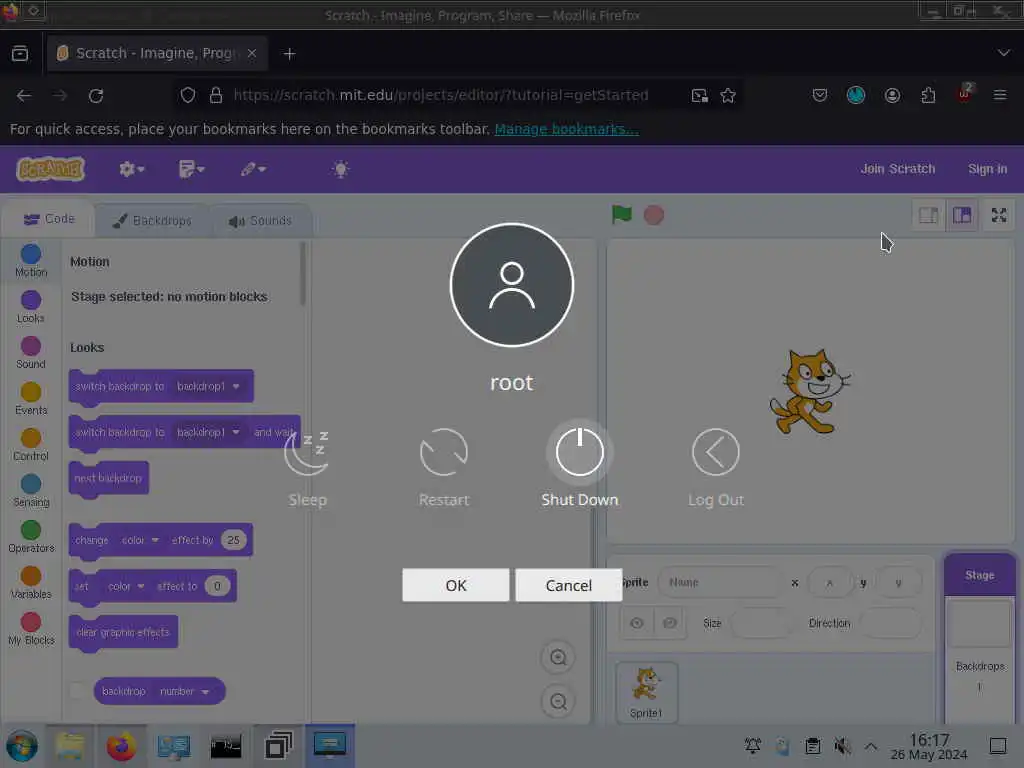Open backdrop1 dropdown in switch backdrop block
The width and height of the screenshot is (1024, 768).
(208, 387)
